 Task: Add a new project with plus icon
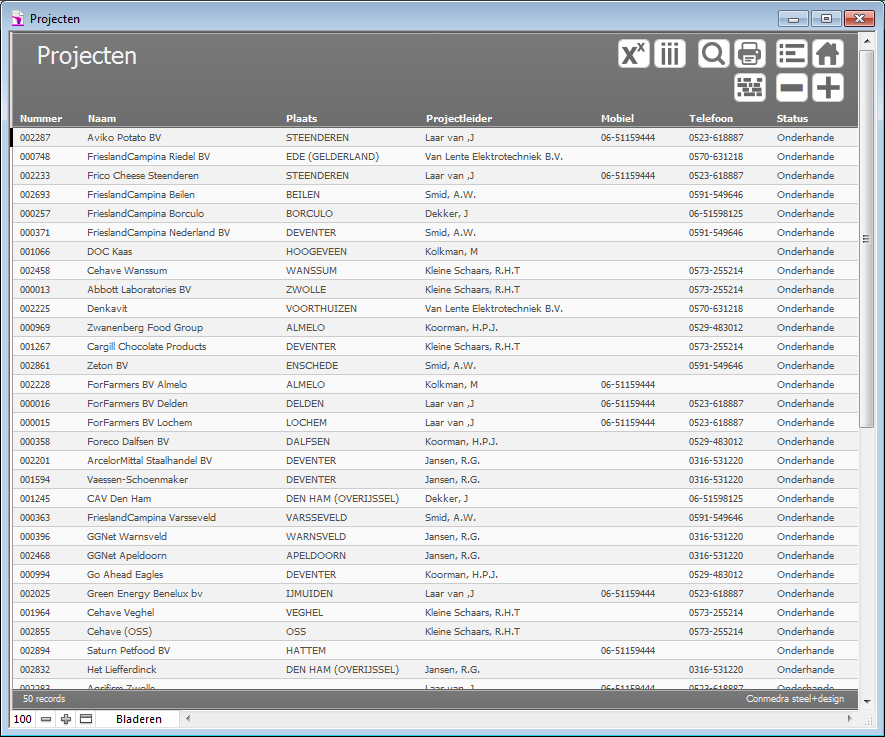tap(828, 88)
